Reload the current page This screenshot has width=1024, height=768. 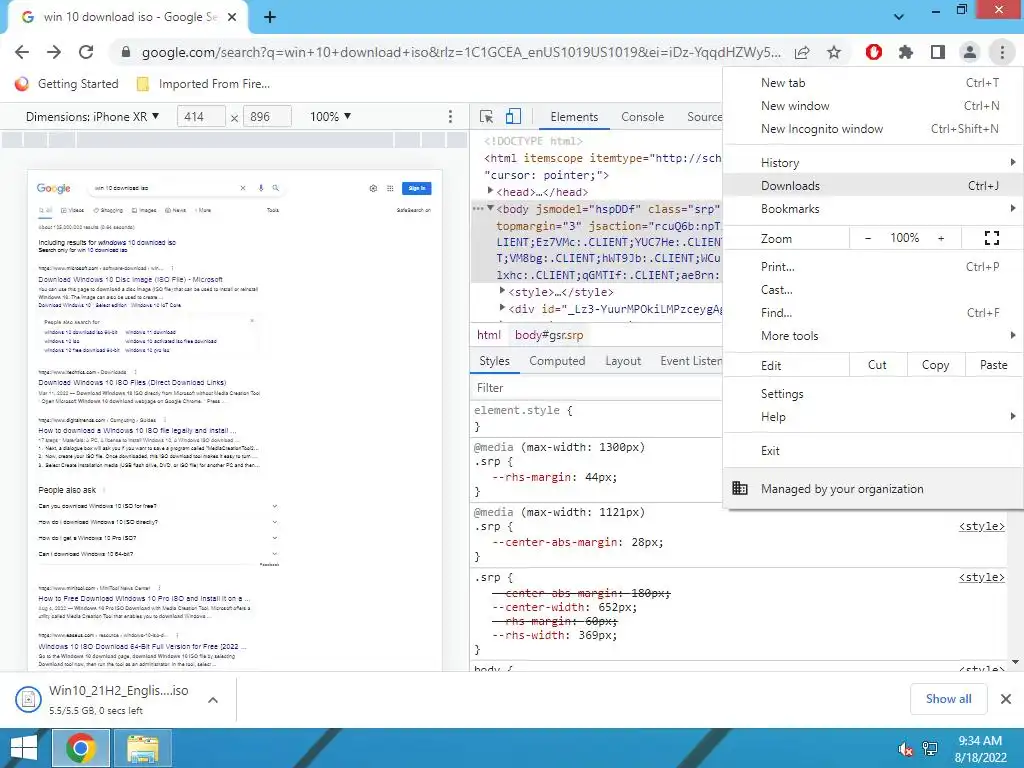coord(86,52)
